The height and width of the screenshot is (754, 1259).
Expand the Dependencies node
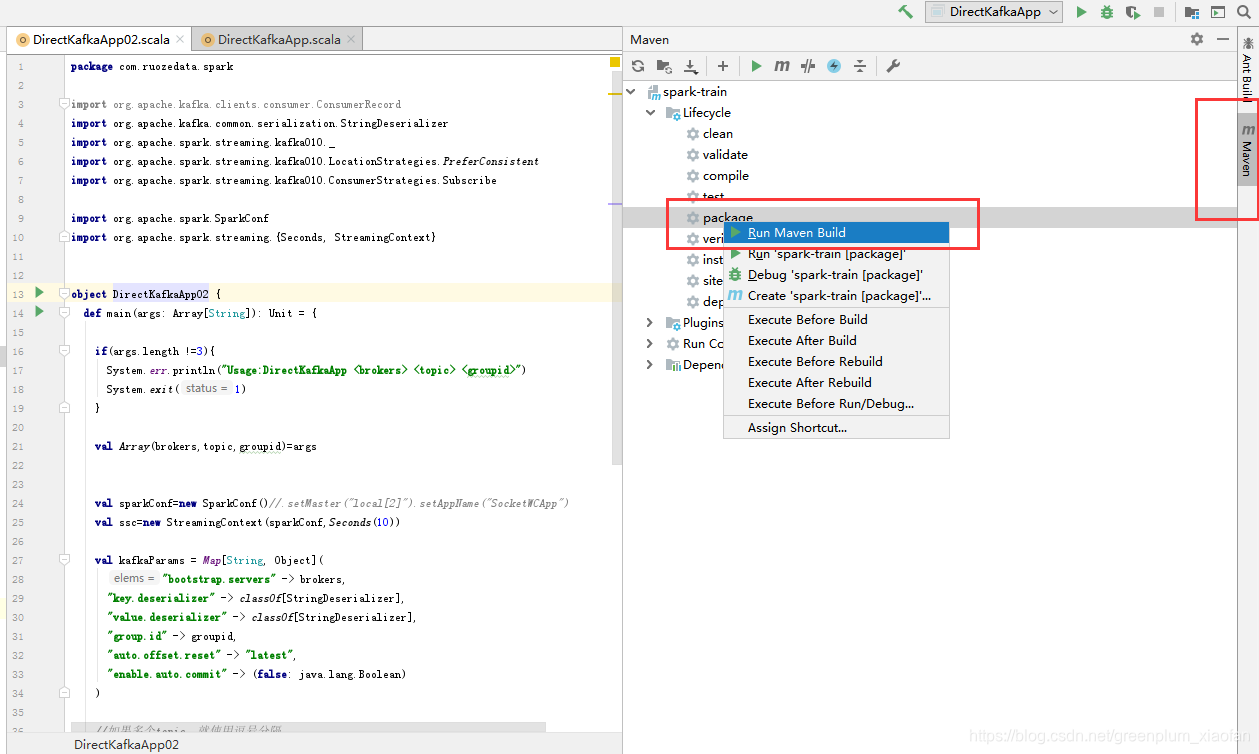coord(650,364)
